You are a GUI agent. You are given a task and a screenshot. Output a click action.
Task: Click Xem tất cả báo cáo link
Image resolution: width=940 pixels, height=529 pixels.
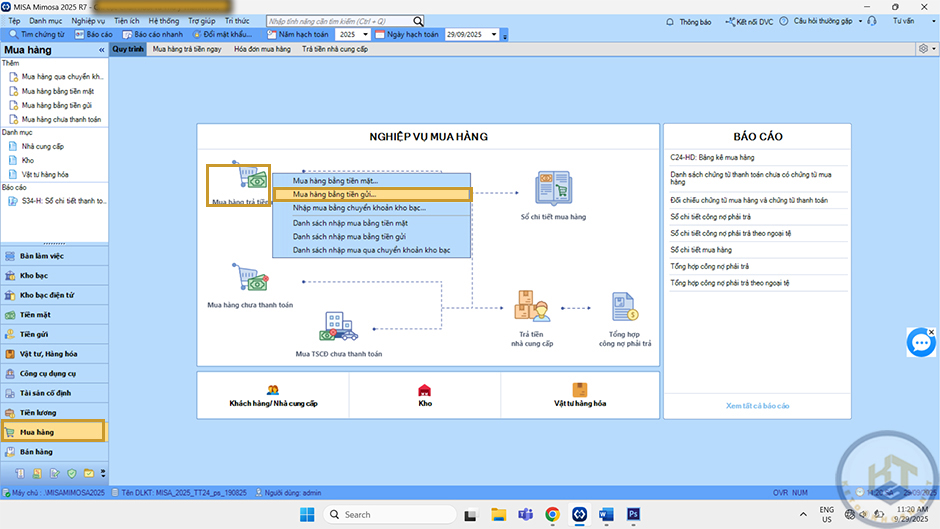pos(757,406)
